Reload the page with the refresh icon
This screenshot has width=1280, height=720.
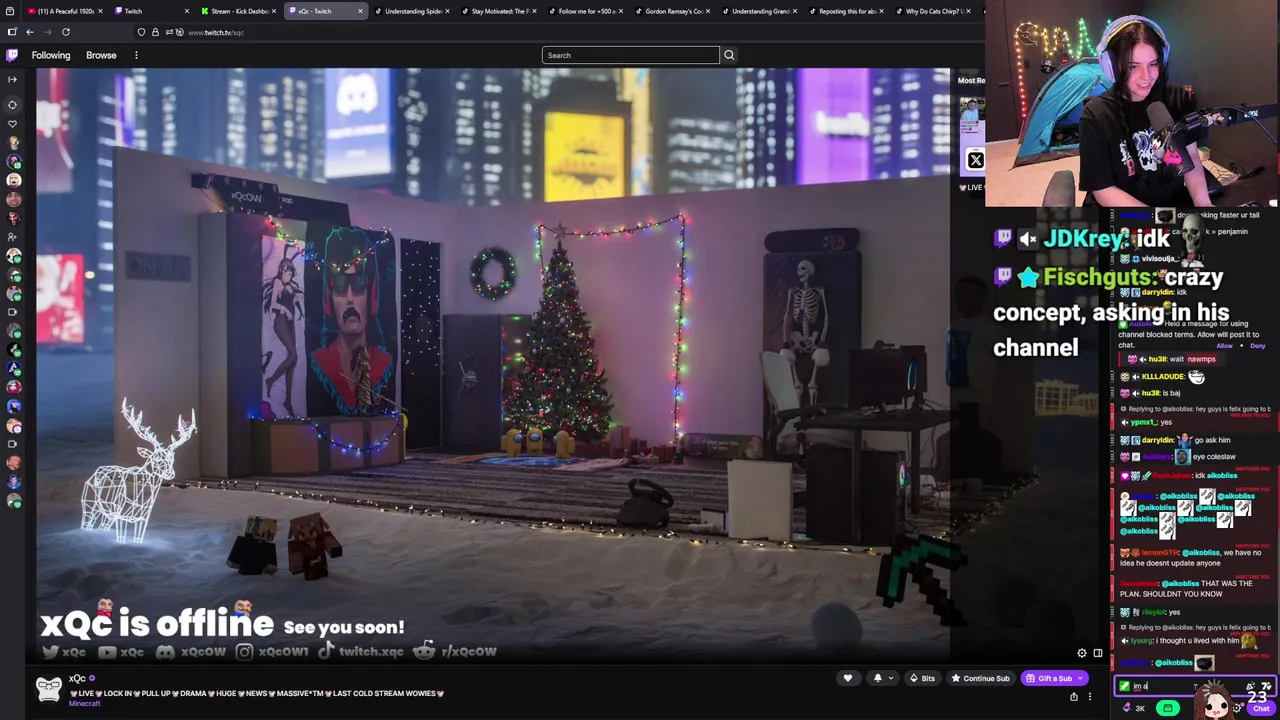click(66, 32)
